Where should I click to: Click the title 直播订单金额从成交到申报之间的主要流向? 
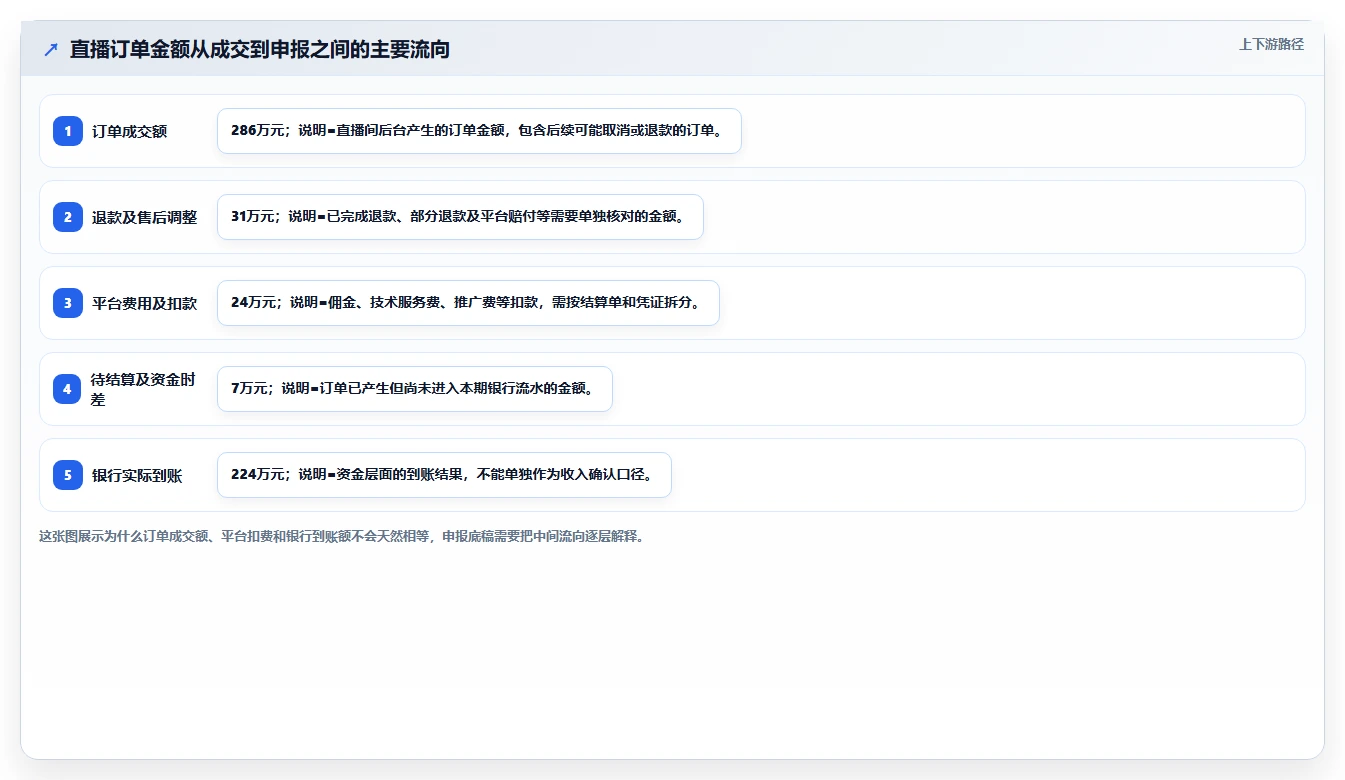pos(260,49)
